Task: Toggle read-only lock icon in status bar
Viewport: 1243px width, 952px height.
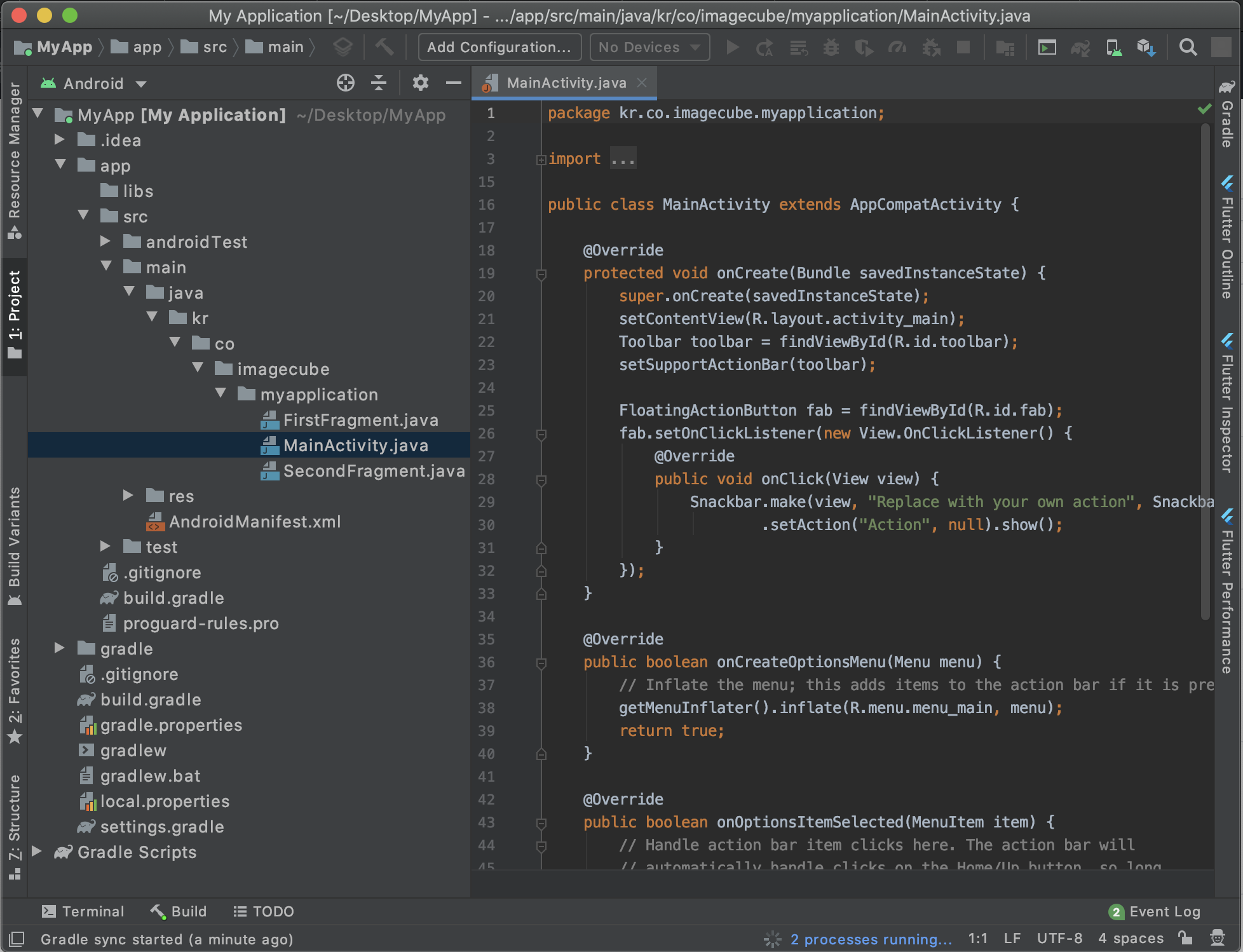Action: pyautogui.click(x=1185, y=938)
